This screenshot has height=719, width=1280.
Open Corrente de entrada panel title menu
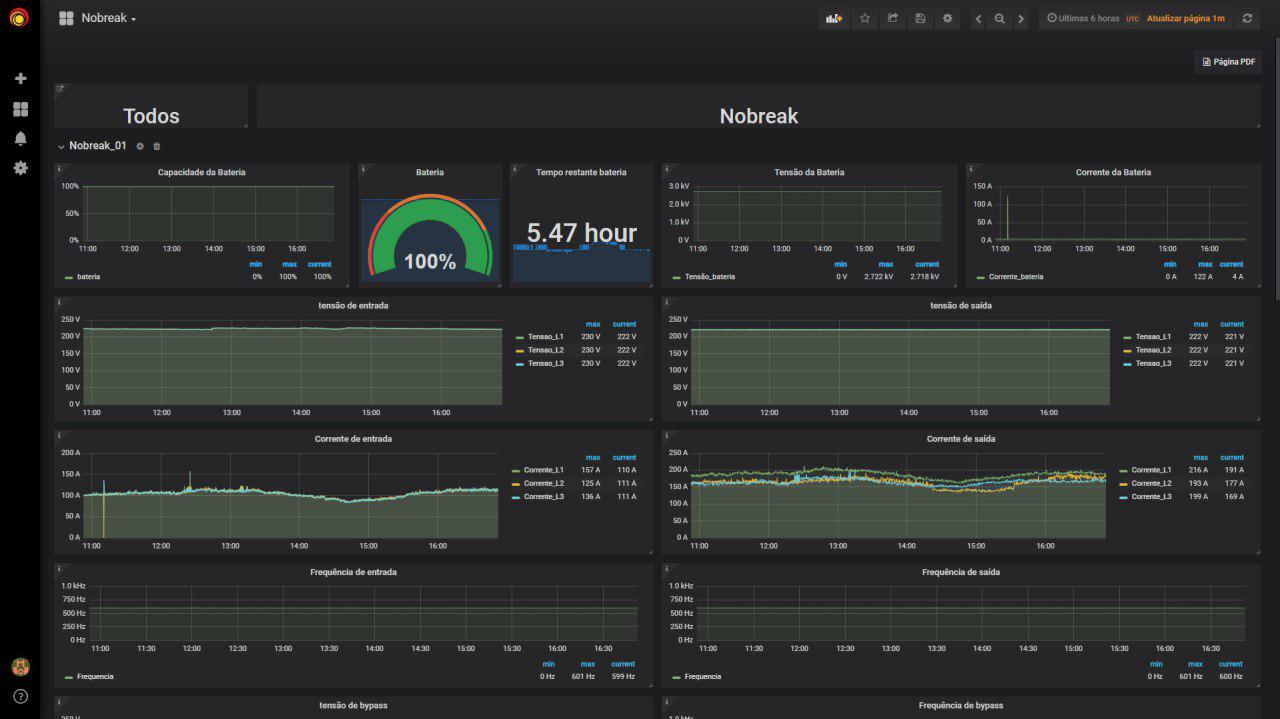[354, 439]
